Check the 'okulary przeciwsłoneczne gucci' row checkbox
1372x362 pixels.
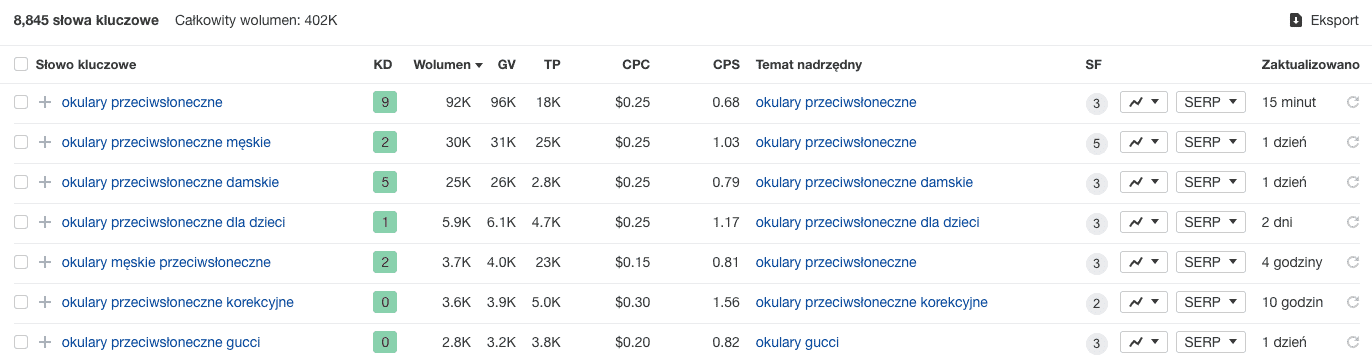point(21,342)
